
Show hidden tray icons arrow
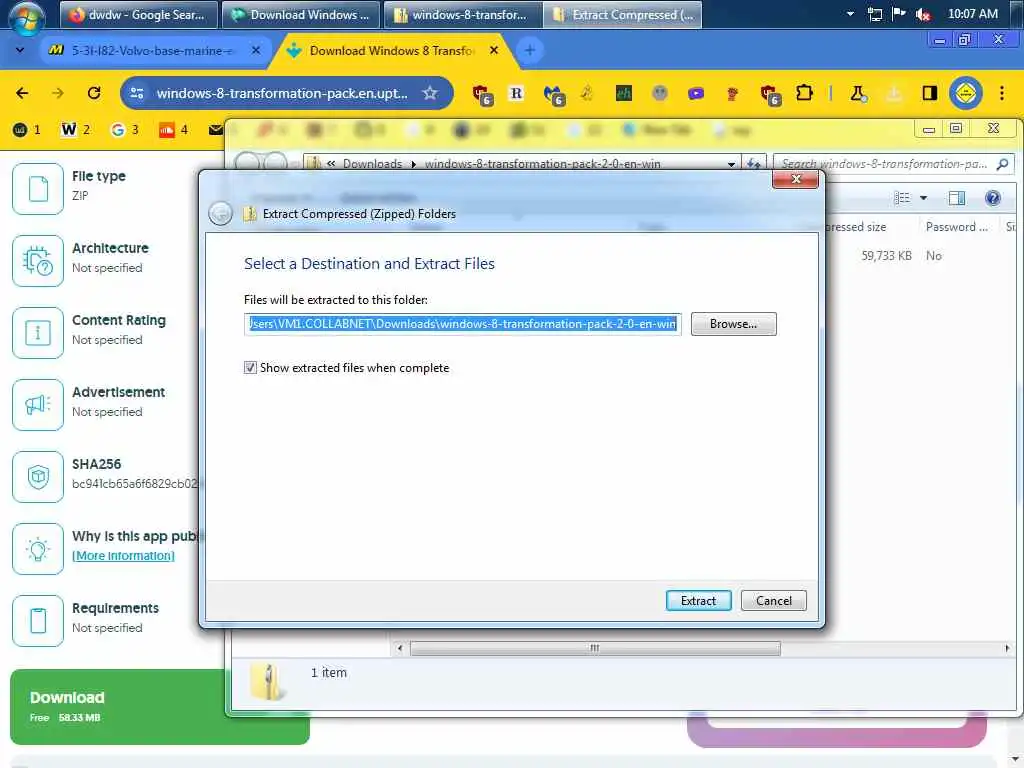(x=850, y=14)
